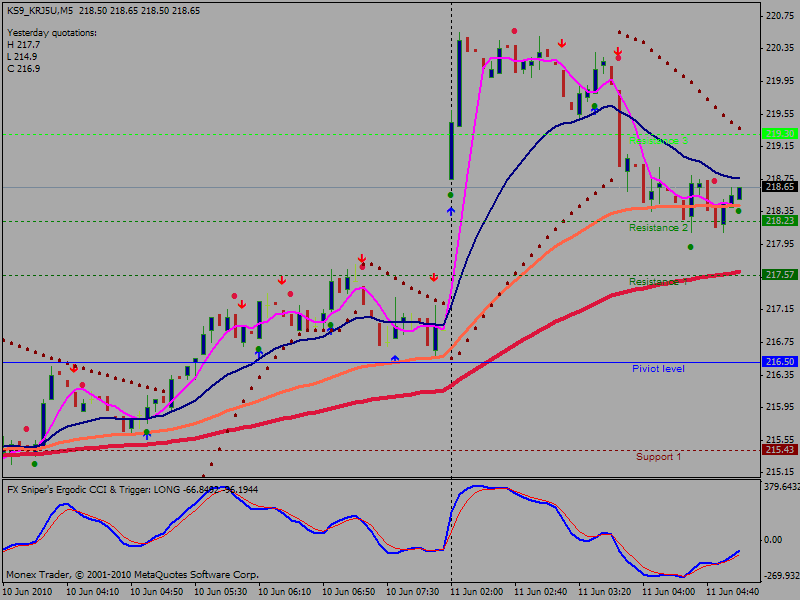Image resolution: width=800 pixels, height=600 pixels.
Task: Click the L 214.9 quotation line
Action: 22,57
